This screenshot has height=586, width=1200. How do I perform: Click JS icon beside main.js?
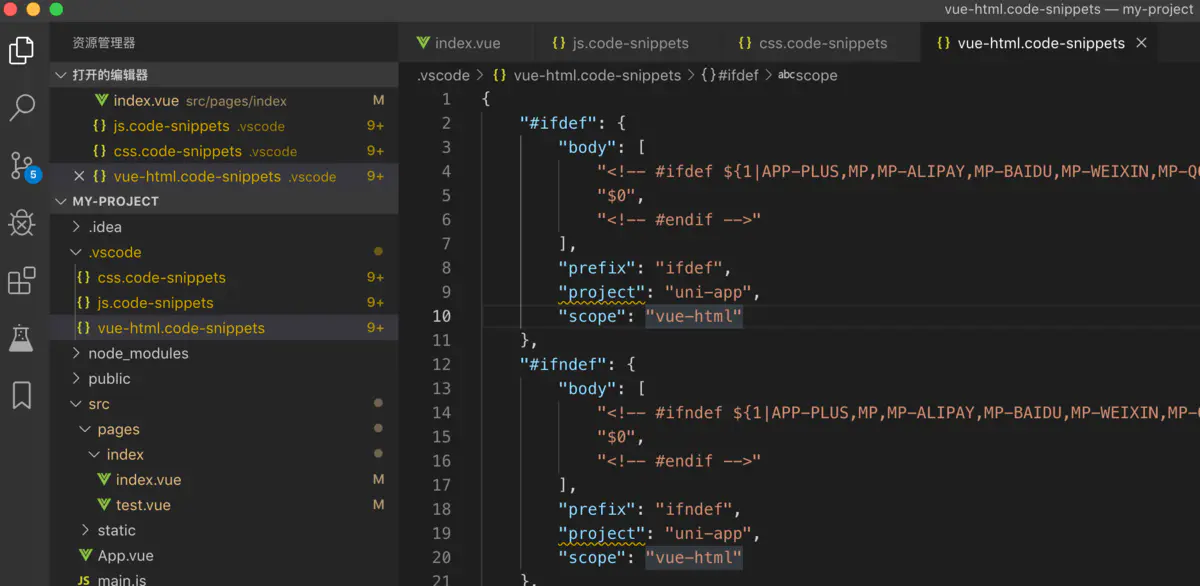pos(84,580)
